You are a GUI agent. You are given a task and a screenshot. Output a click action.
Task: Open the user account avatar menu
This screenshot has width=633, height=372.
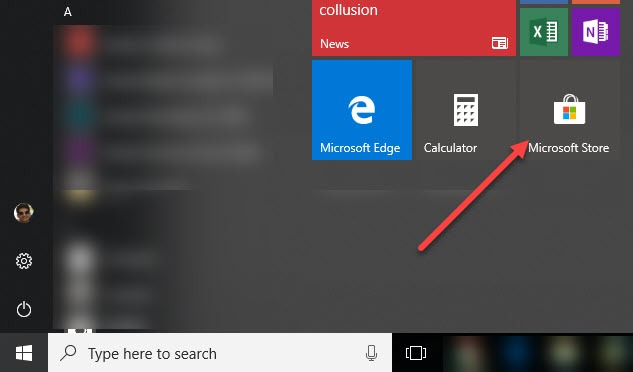(x=24, y=213)
